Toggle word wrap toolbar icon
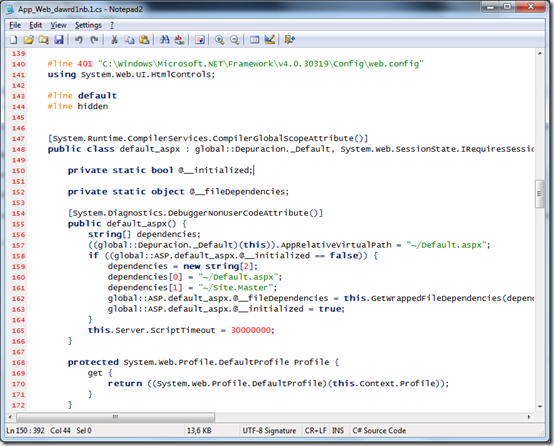This screenshot has height=446, width=554. pyautogui.click(x=200, y=40)
